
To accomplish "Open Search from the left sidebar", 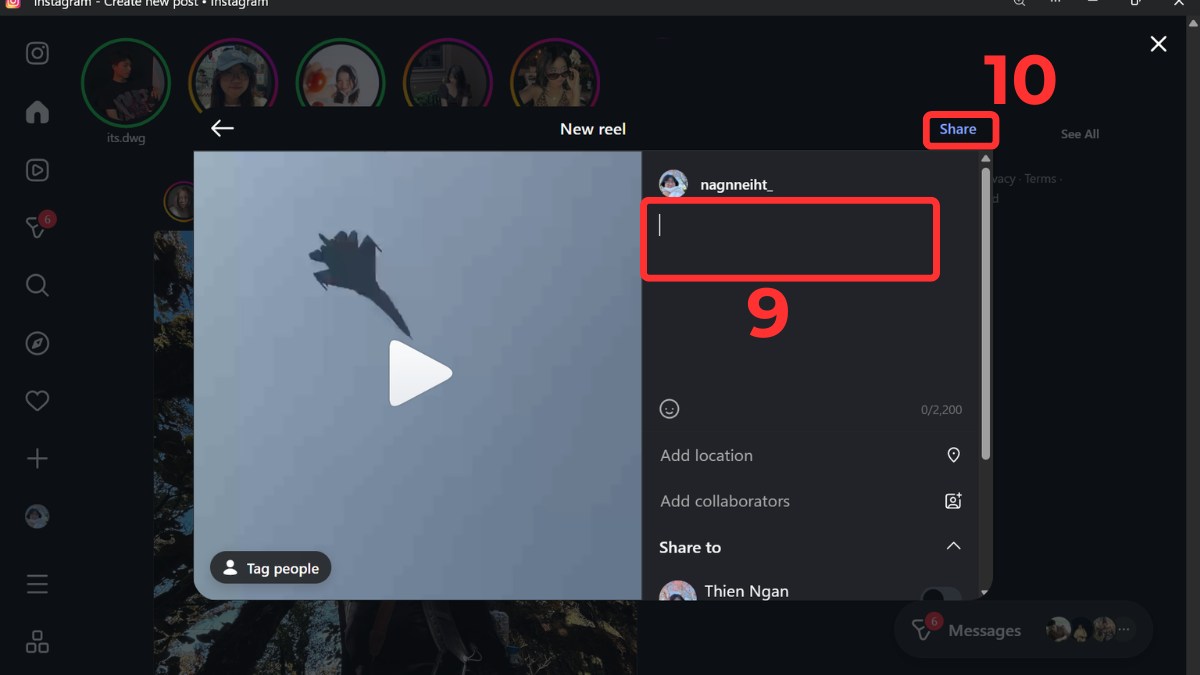I will (x=37, y=285).
